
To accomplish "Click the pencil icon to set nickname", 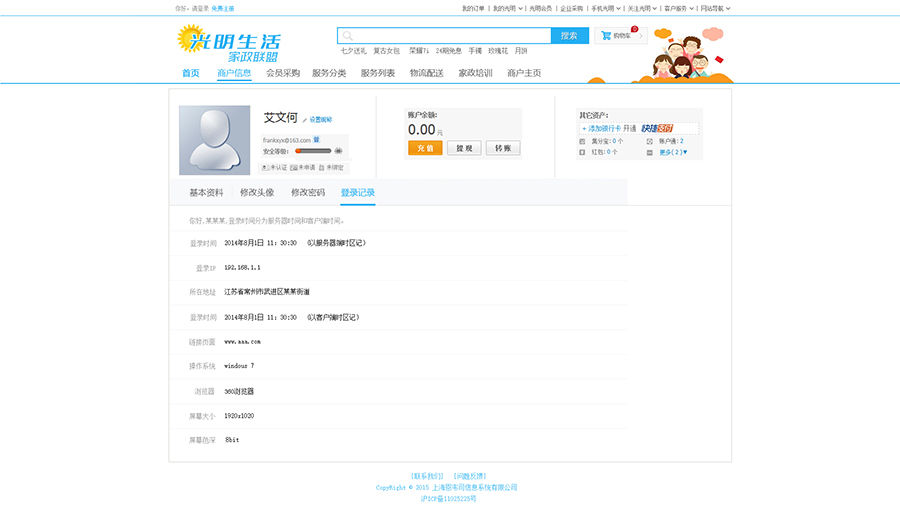I will 305,119.
